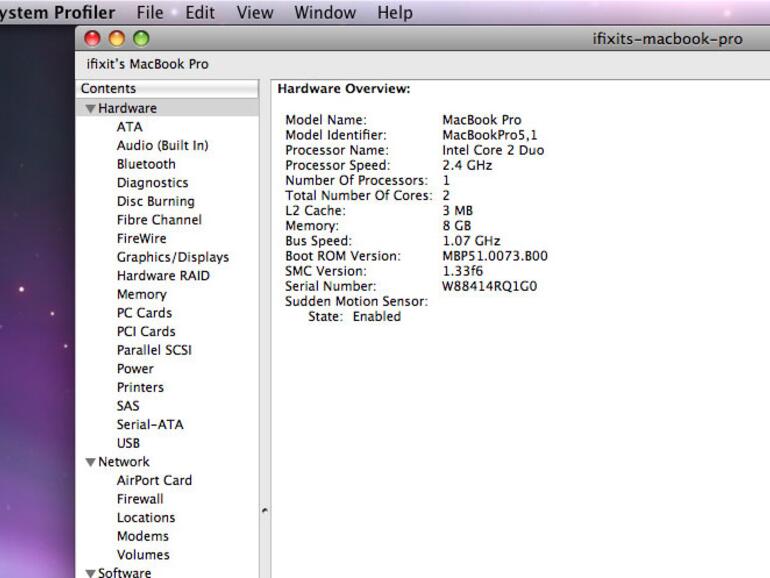
Task: Click the Model Name value MacBook Pro
Action: coord(482,120)
